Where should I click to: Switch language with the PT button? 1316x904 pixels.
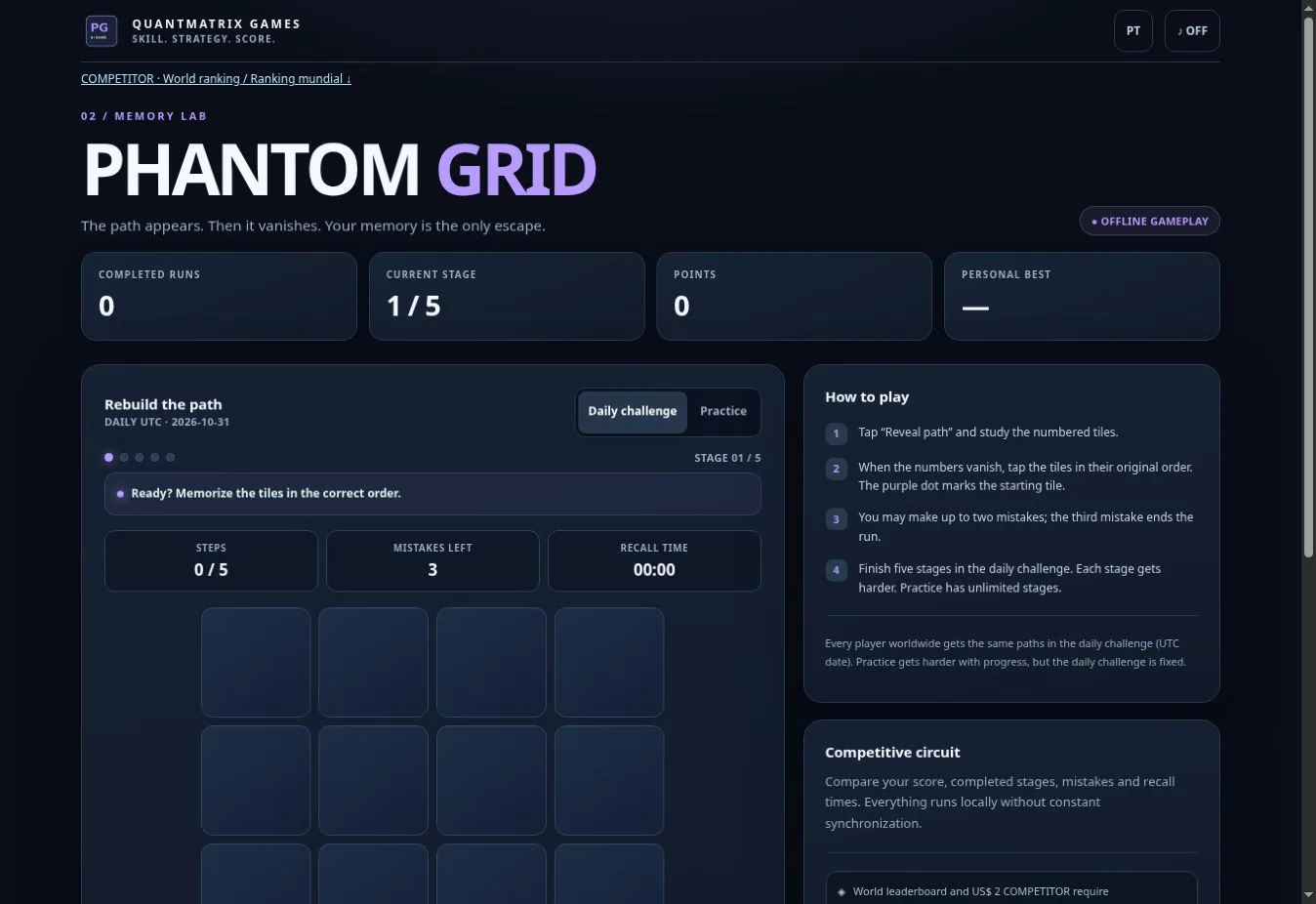click(x=1133, y=31)
